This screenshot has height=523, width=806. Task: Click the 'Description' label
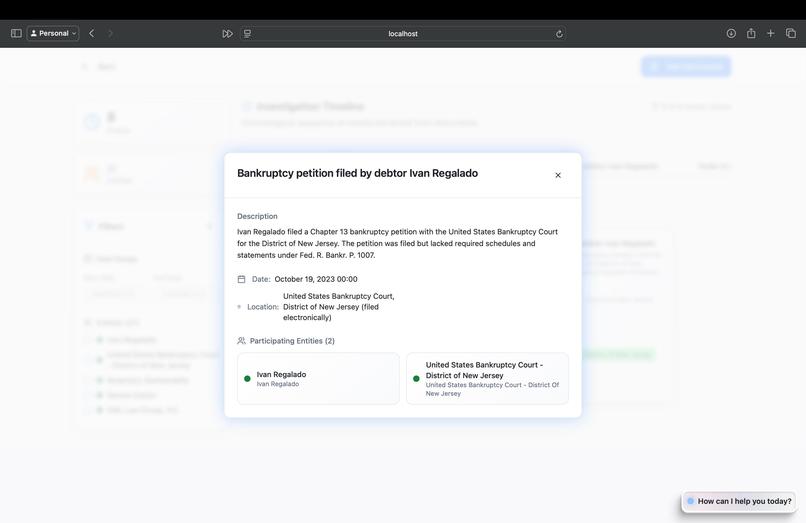[x=257, y=217]
